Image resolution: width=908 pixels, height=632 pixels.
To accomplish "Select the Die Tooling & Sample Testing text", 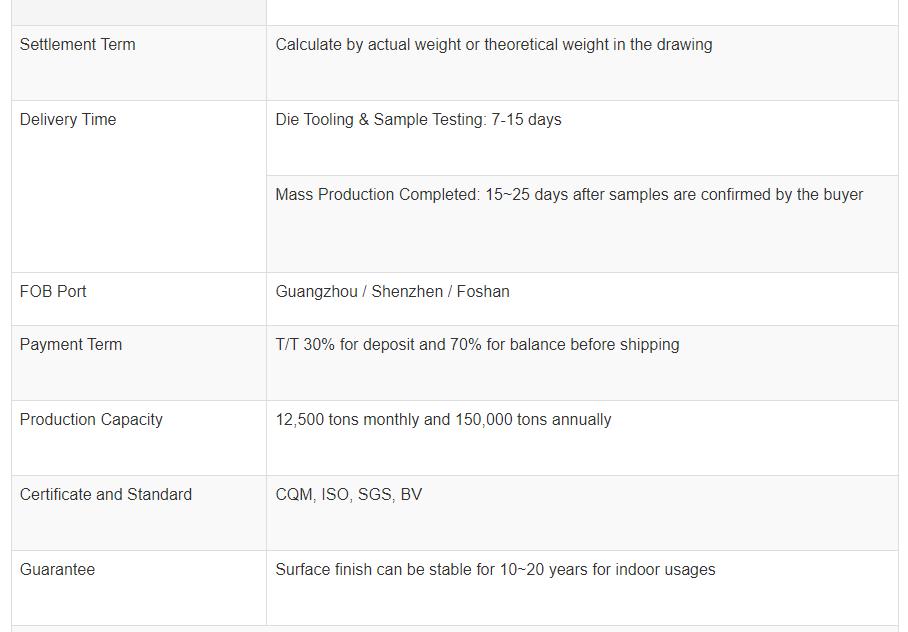I will (418, 120).
